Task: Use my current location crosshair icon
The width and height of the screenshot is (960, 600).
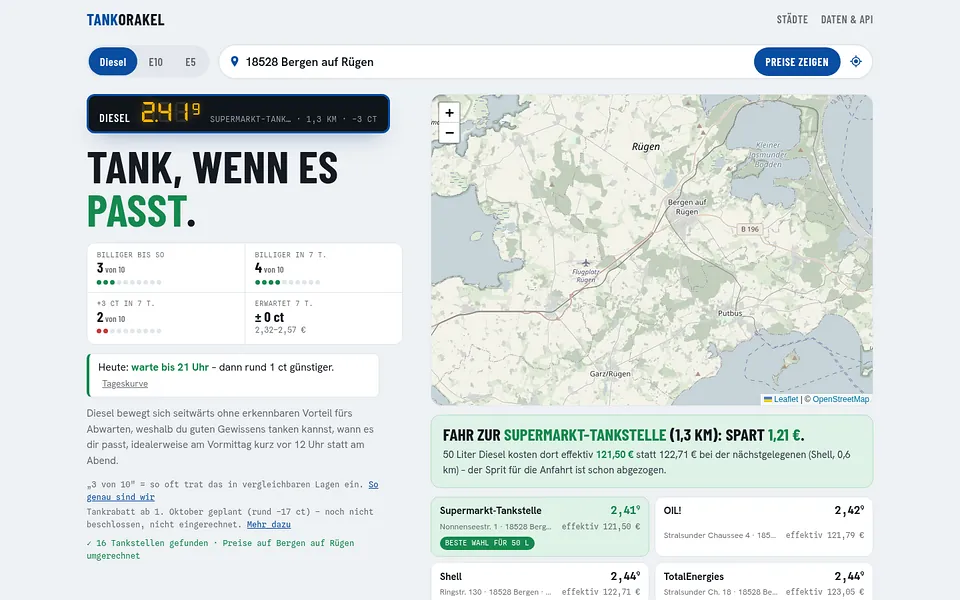Action: coord(856,61)
